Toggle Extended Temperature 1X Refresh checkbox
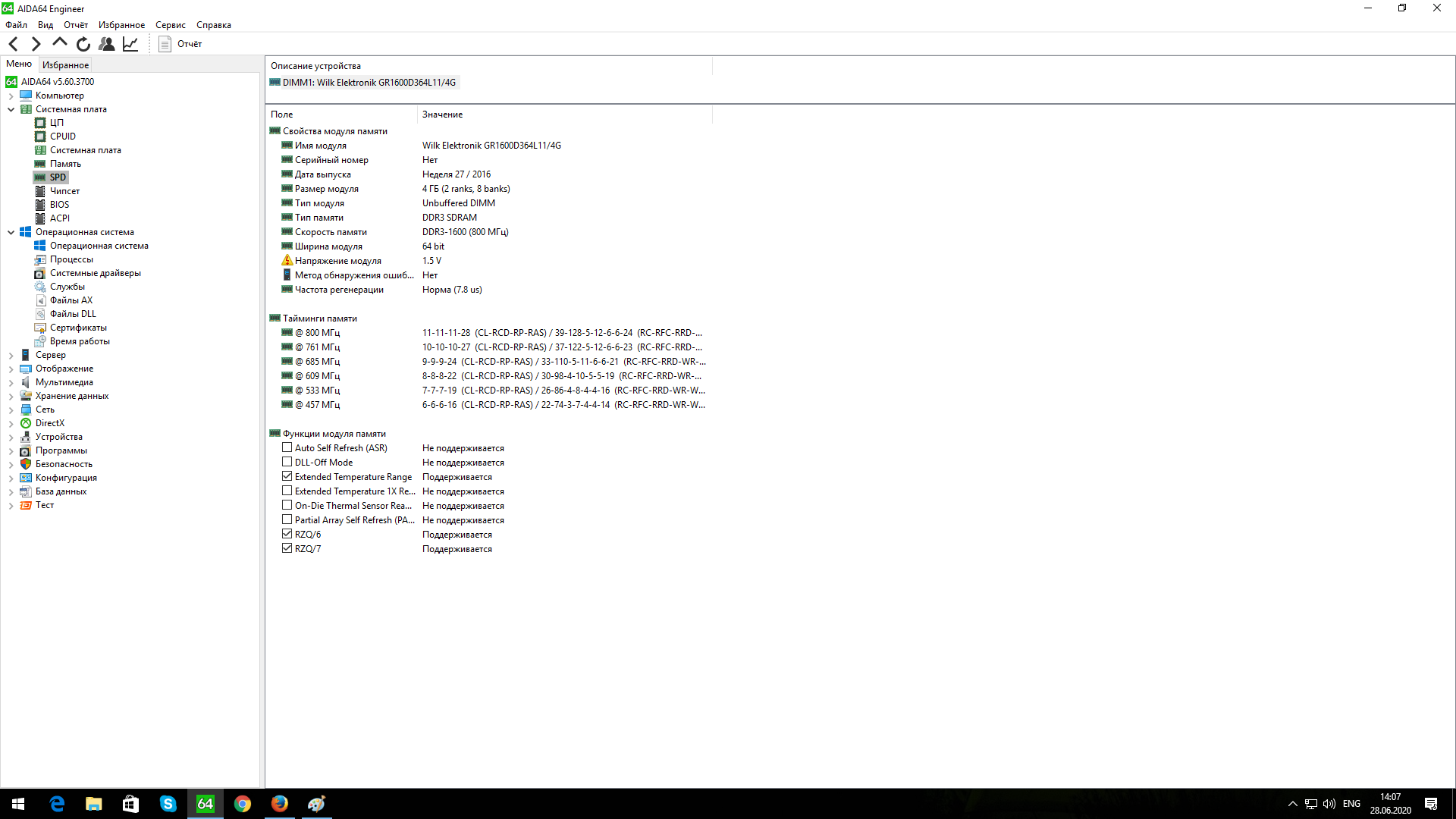 tap(287, 491)
